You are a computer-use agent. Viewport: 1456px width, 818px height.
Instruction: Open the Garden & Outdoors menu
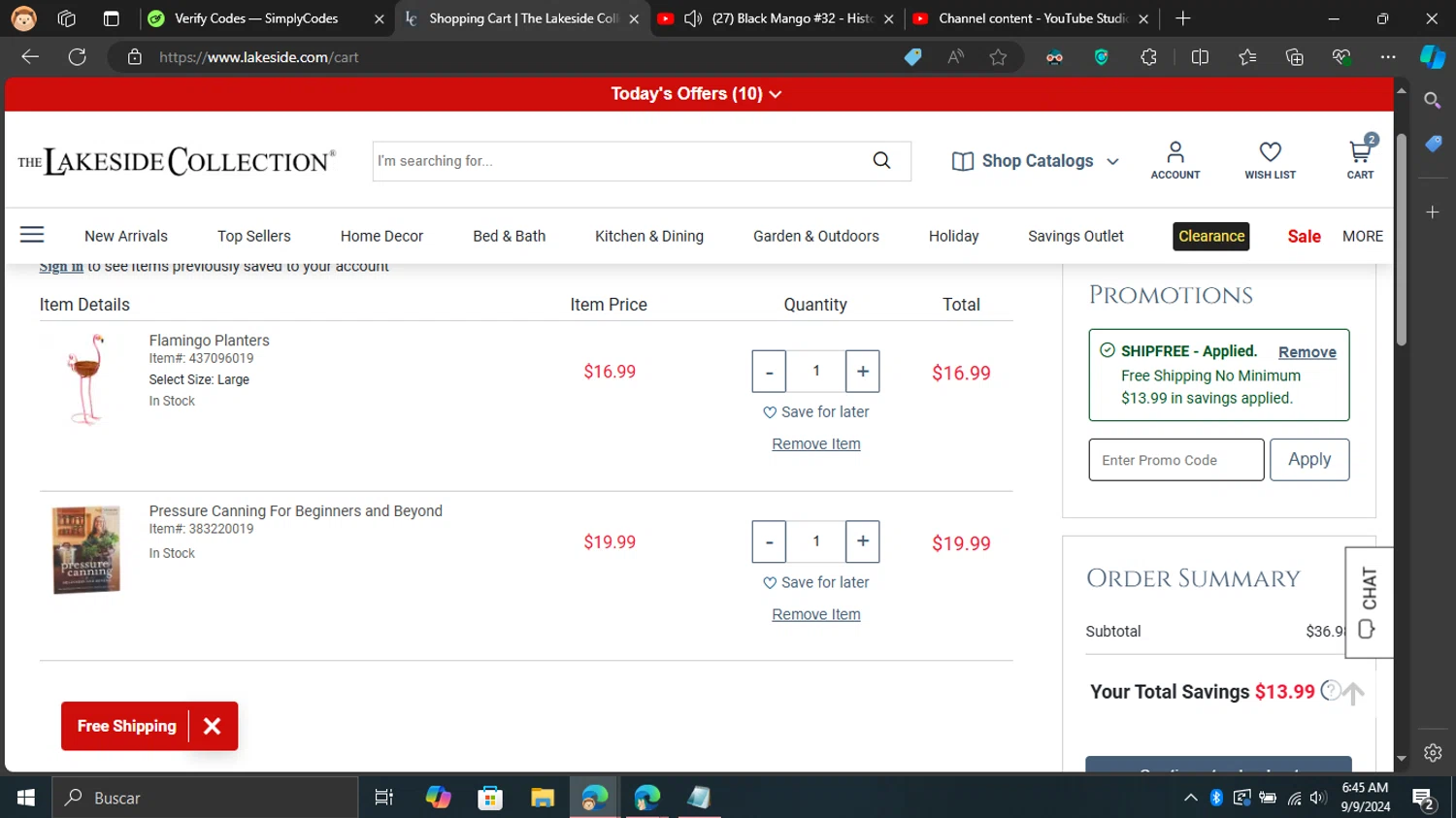click(x=816, y=236)
